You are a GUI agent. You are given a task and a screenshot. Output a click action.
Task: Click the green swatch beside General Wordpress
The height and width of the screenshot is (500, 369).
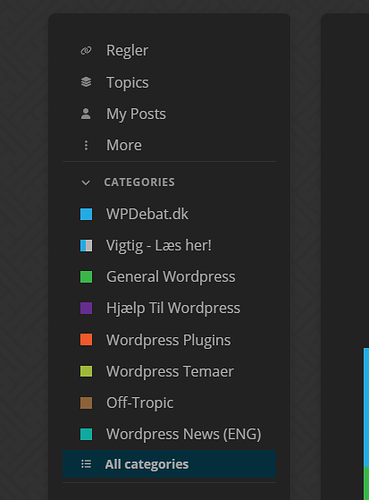click(86, 277)
